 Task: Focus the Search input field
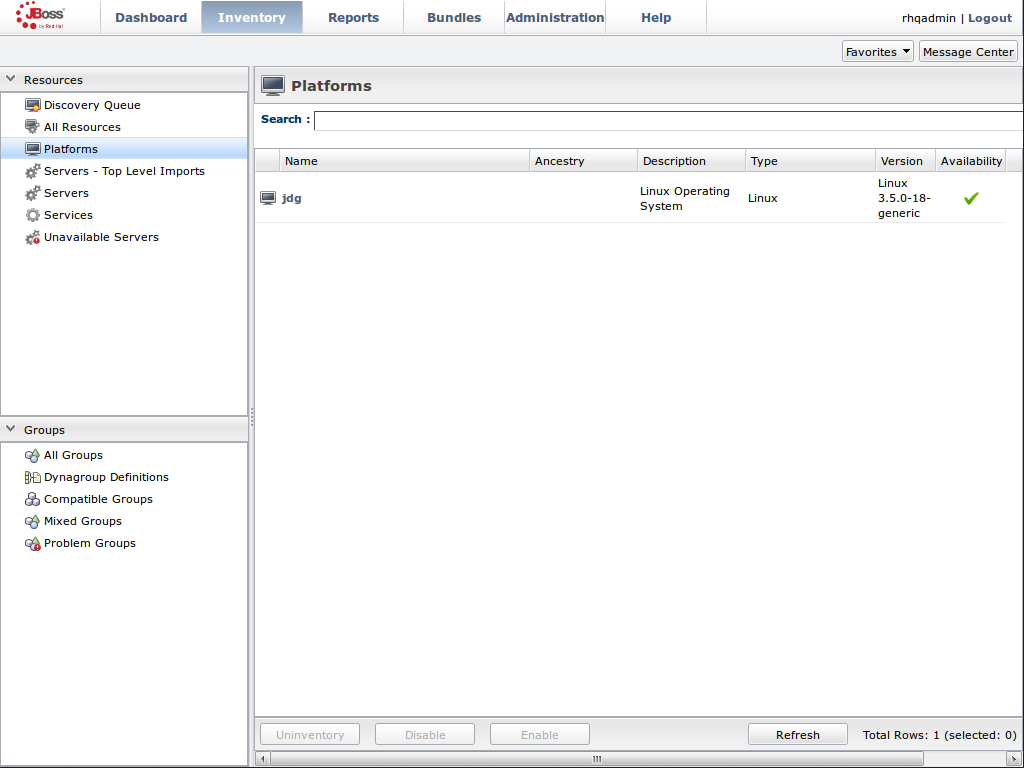[668, 120]
